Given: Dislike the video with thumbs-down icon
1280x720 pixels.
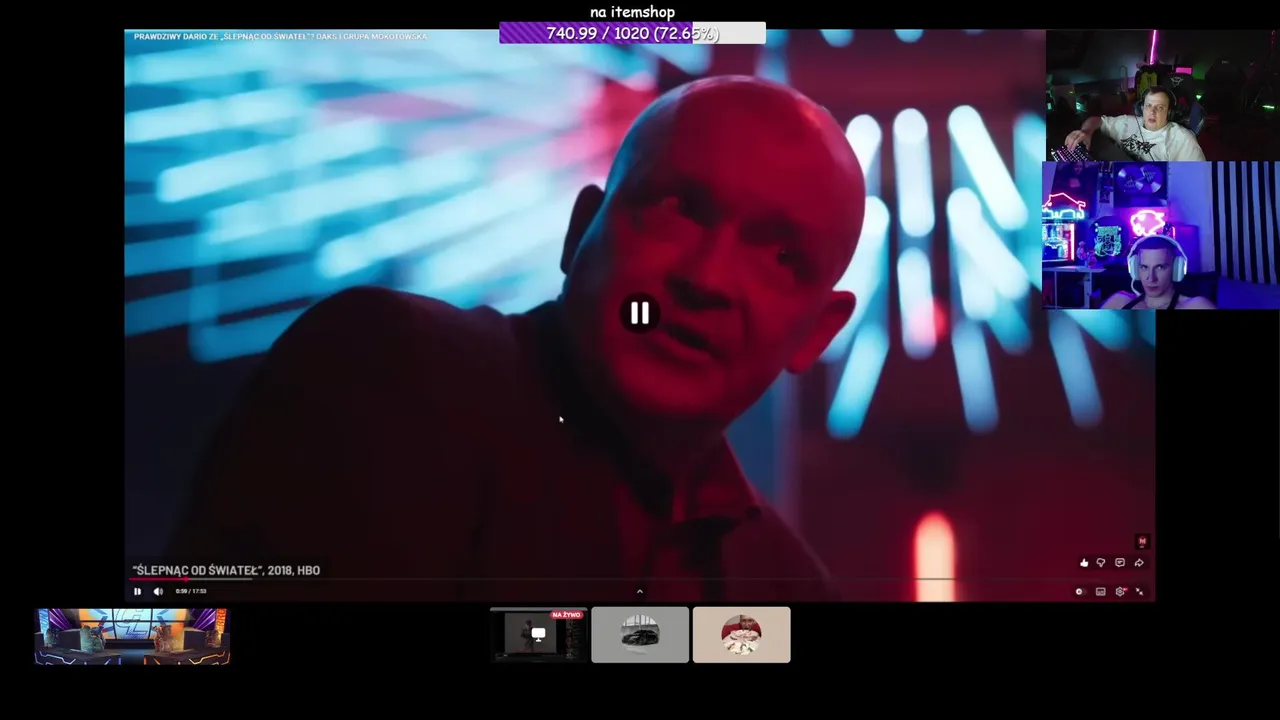Looking at the screenshot, I should 1101,563.
